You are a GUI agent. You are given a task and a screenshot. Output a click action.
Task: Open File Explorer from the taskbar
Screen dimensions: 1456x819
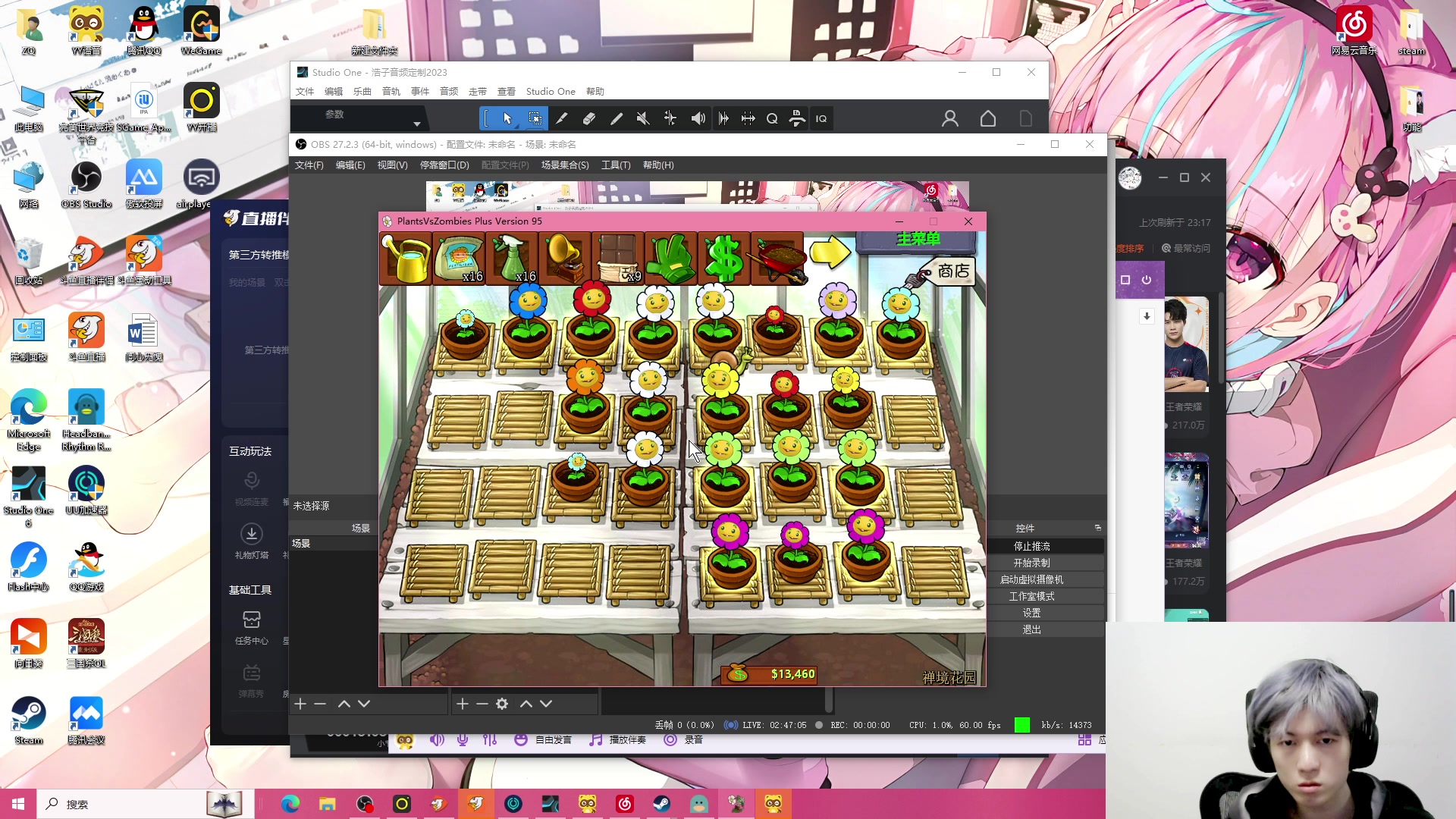pos(328,804)
